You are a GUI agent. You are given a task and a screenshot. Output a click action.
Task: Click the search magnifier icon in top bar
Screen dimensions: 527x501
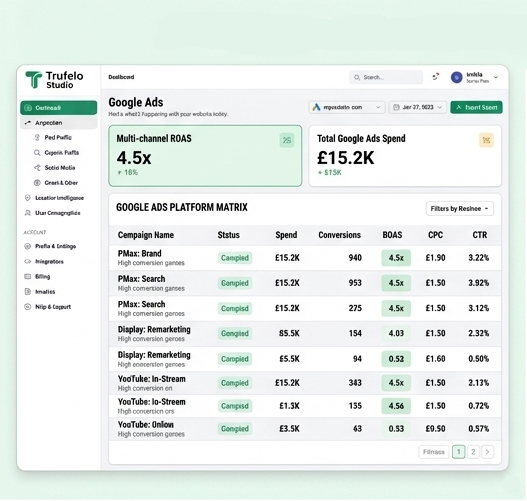tap(357, 77)
